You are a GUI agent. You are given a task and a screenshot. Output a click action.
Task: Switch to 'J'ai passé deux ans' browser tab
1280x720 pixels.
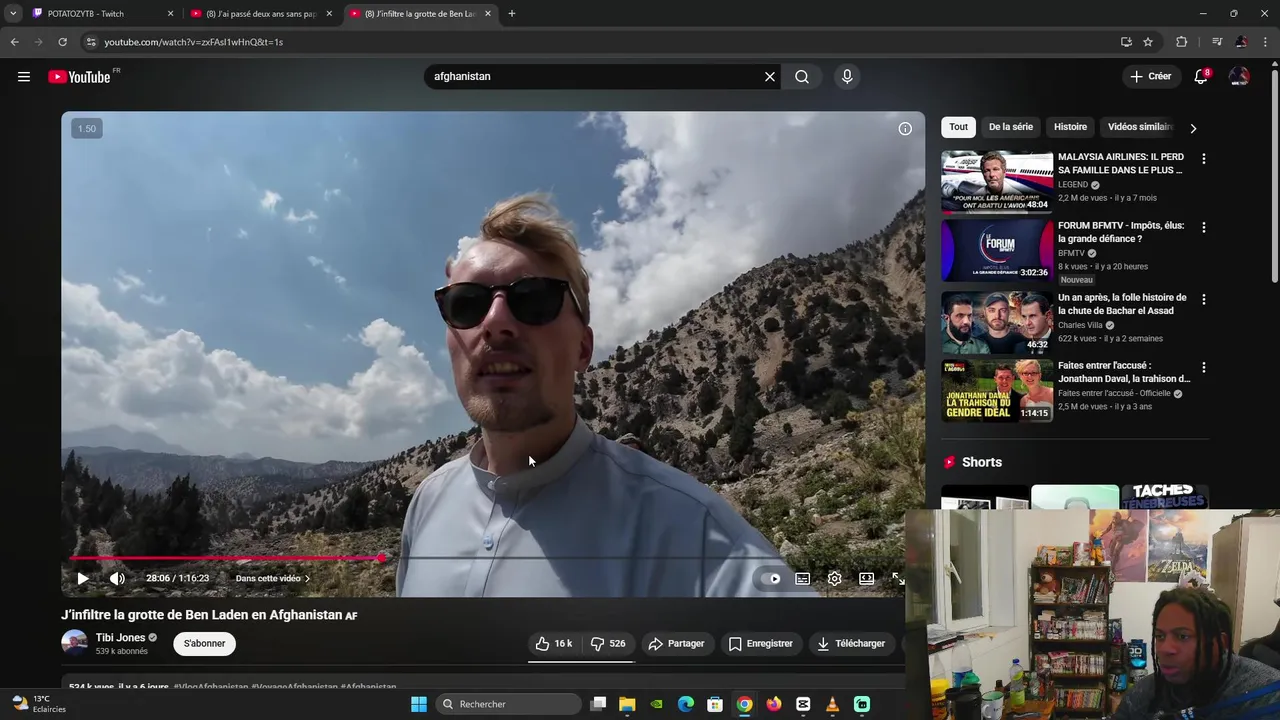coord(262,14)
